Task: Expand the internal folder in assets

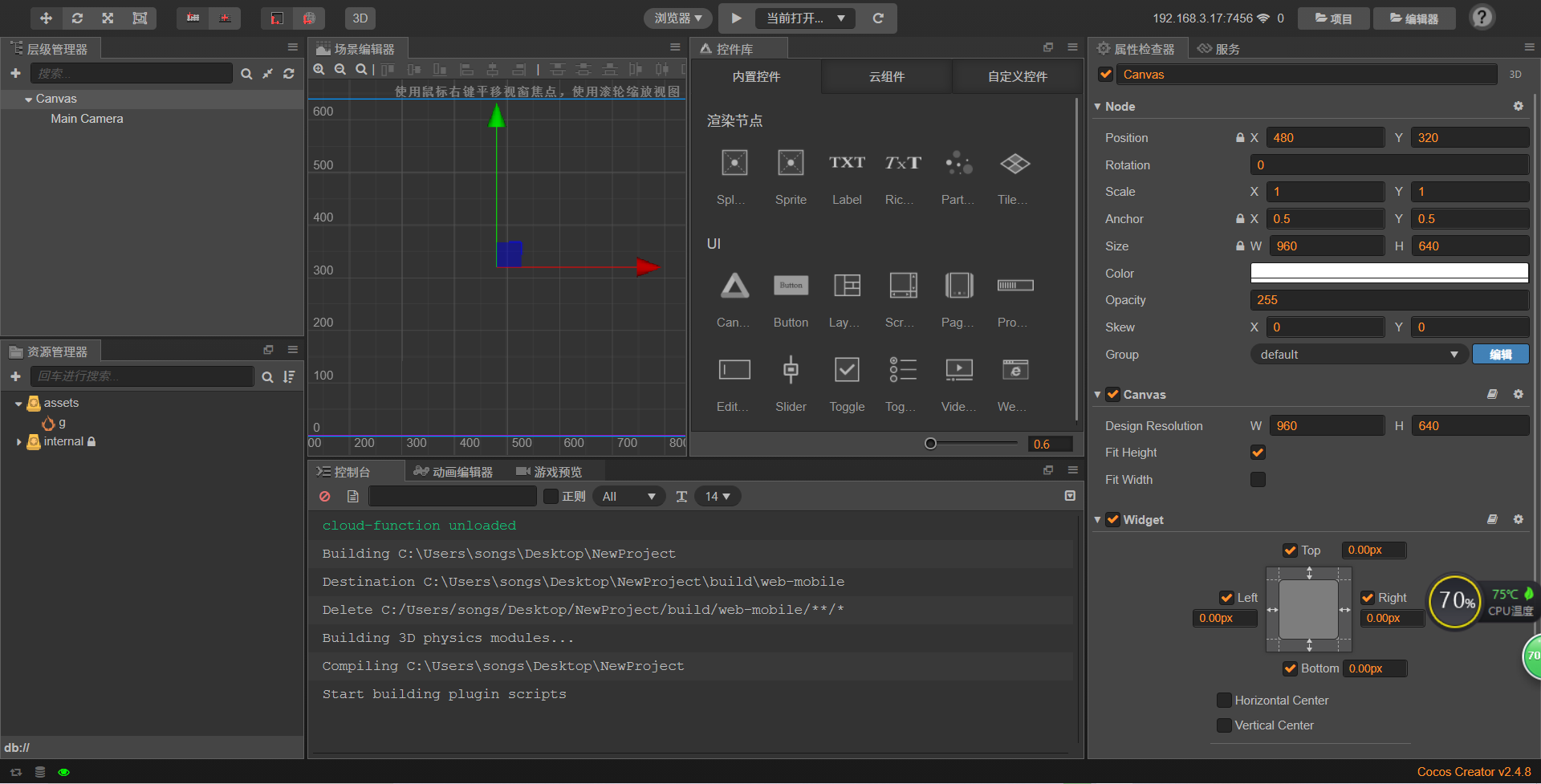Action: pyautogui.click(x=18, y=442)
